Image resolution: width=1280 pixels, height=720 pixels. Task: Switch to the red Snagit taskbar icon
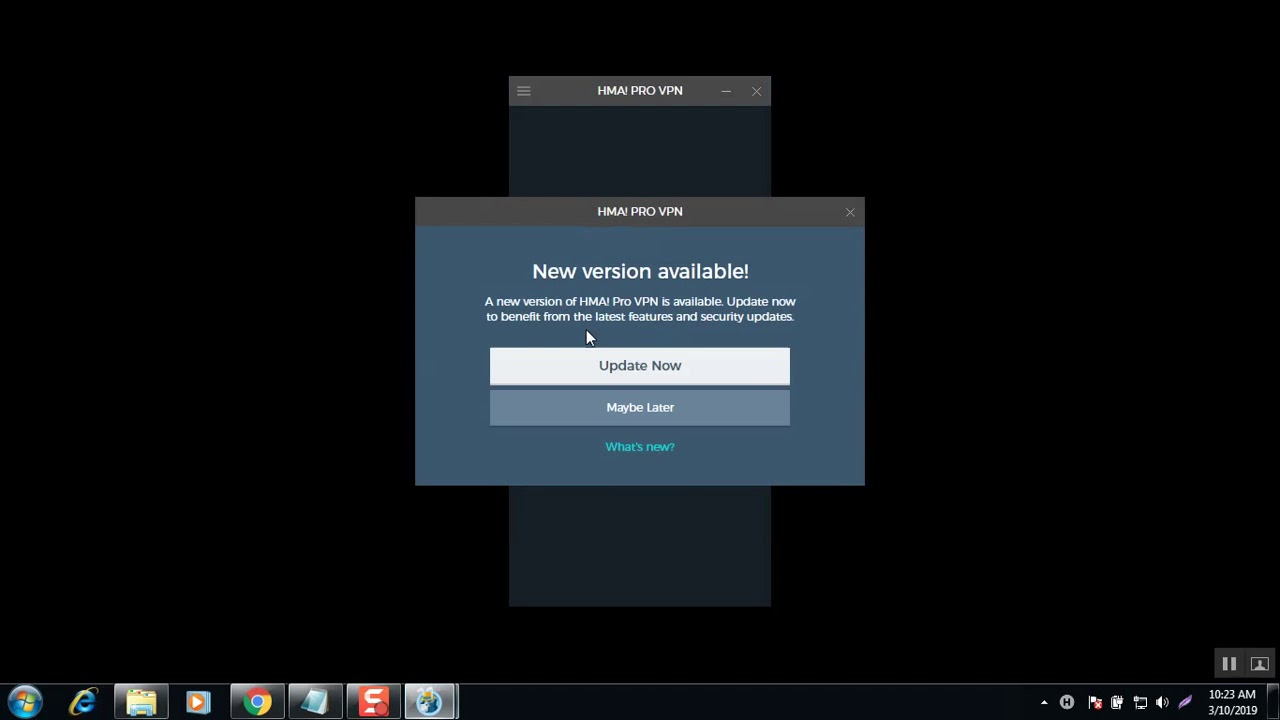click(x=373, y=702)
